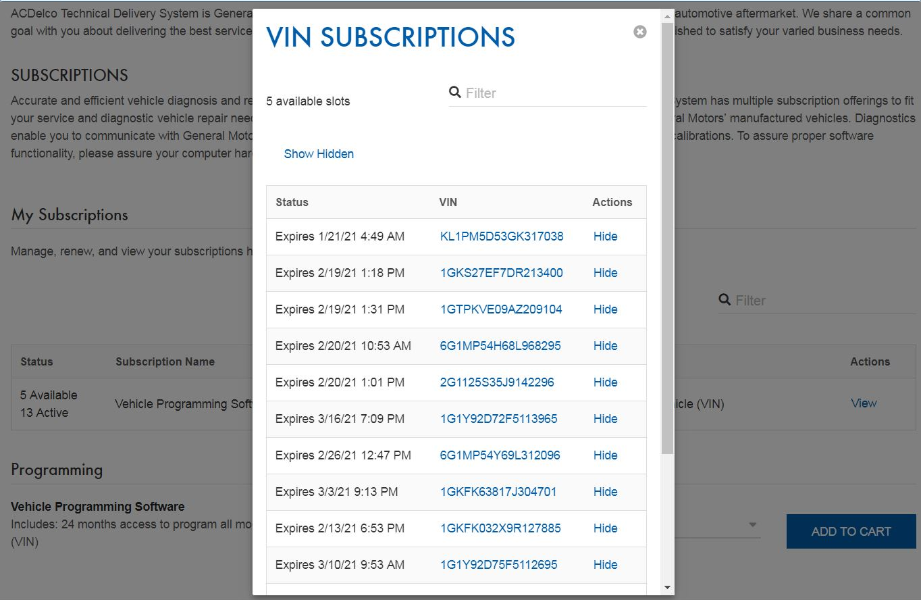The width and height of the screenshot is (922, 600).
Task: Click the Show Hidden link
Action: pyautogui.click(x=319, y=154)
